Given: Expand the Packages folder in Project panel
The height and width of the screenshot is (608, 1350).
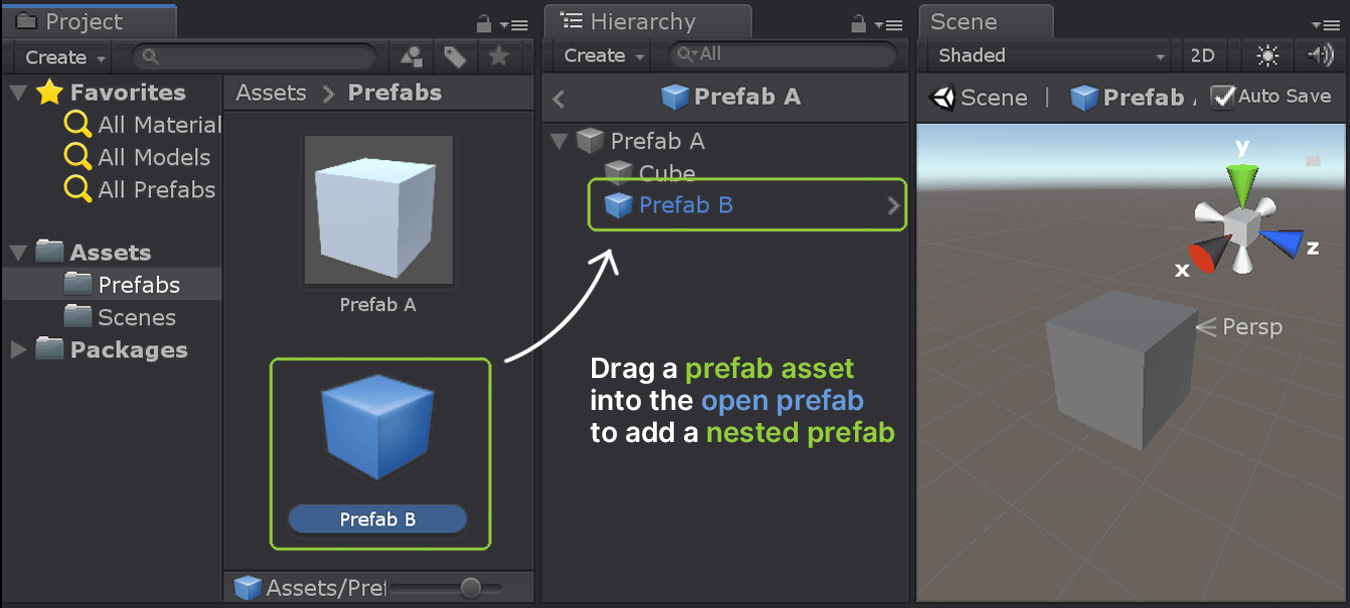Looking at the screenshot, I should tap(17, 350).
